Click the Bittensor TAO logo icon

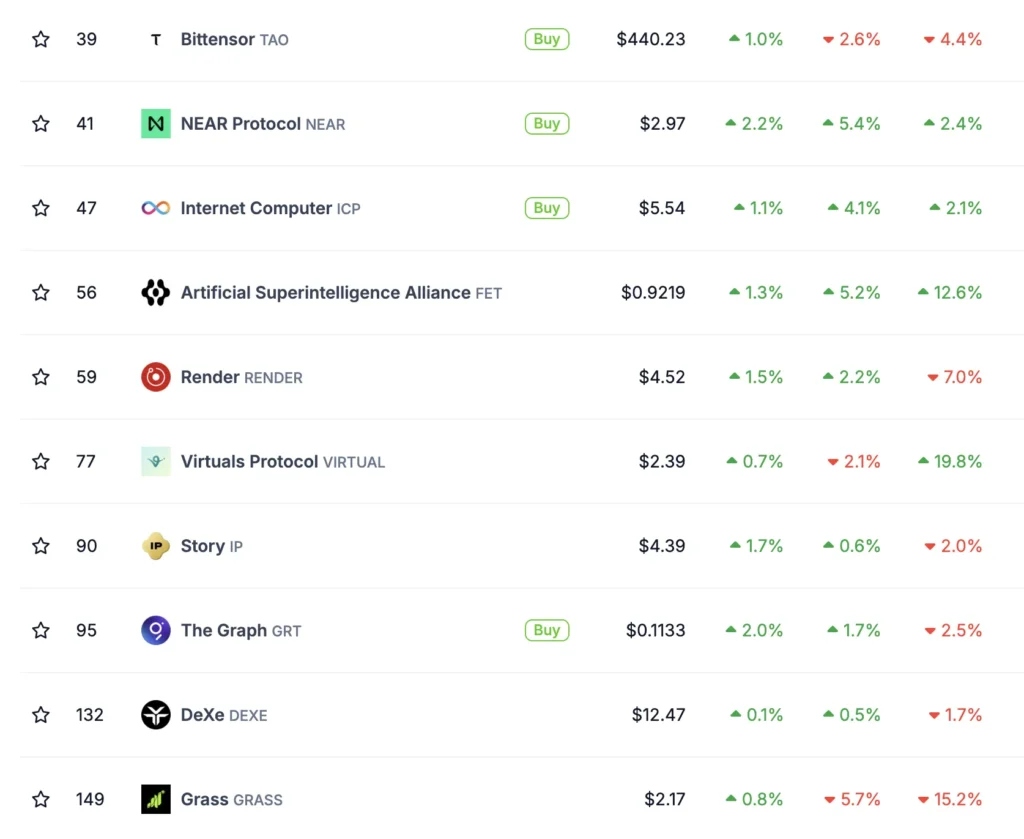(155, 40)
